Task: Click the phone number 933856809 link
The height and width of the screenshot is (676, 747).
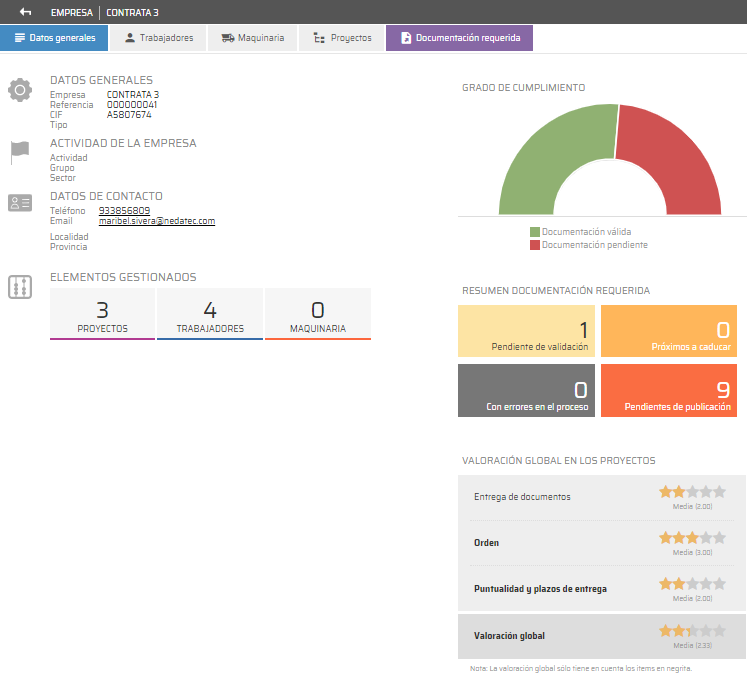Action: (x=124, y=211)
